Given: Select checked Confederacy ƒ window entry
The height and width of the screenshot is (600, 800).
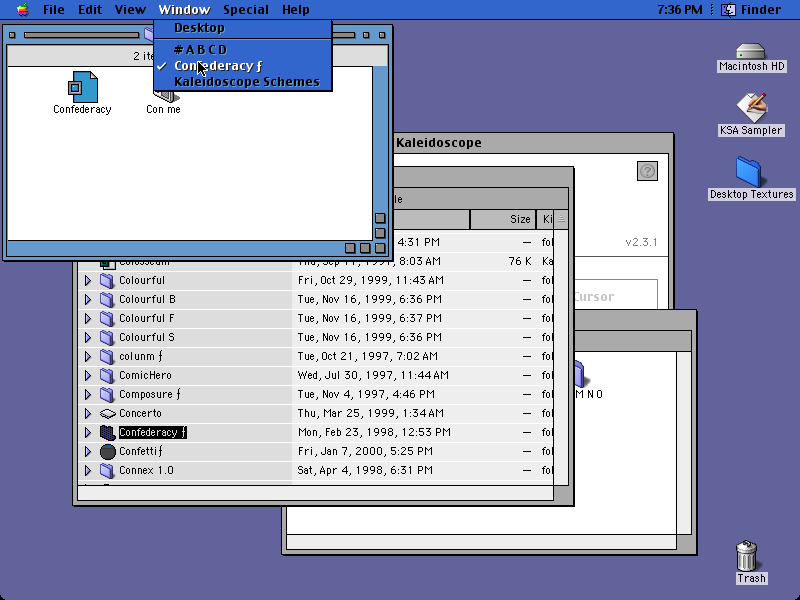Looking at the screenshot, I should pyautogui.click(x=243, y=66).
